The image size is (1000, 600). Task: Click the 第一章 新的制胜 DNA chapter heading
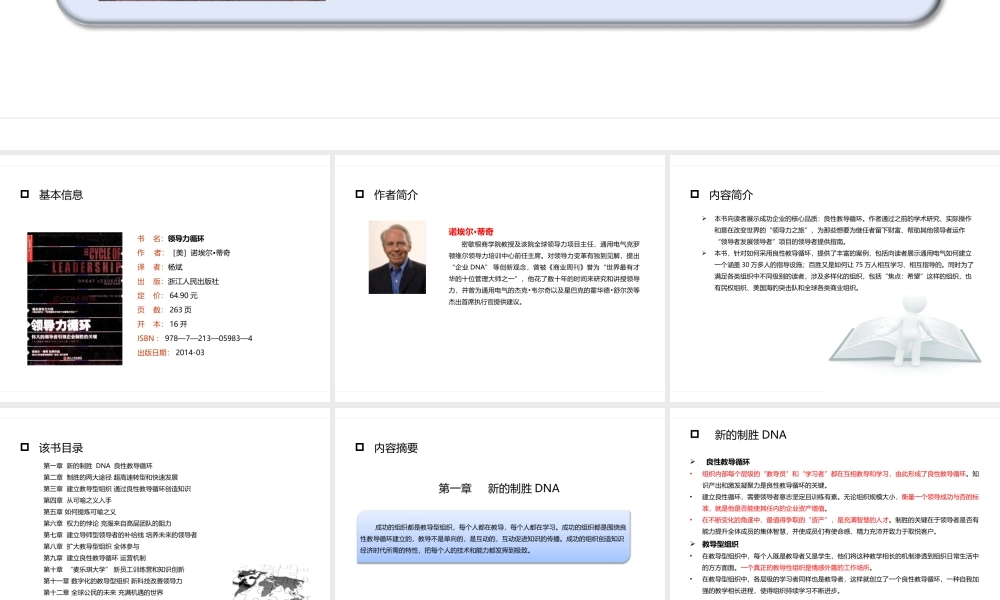pyautogui.click(x=499, y=488)
